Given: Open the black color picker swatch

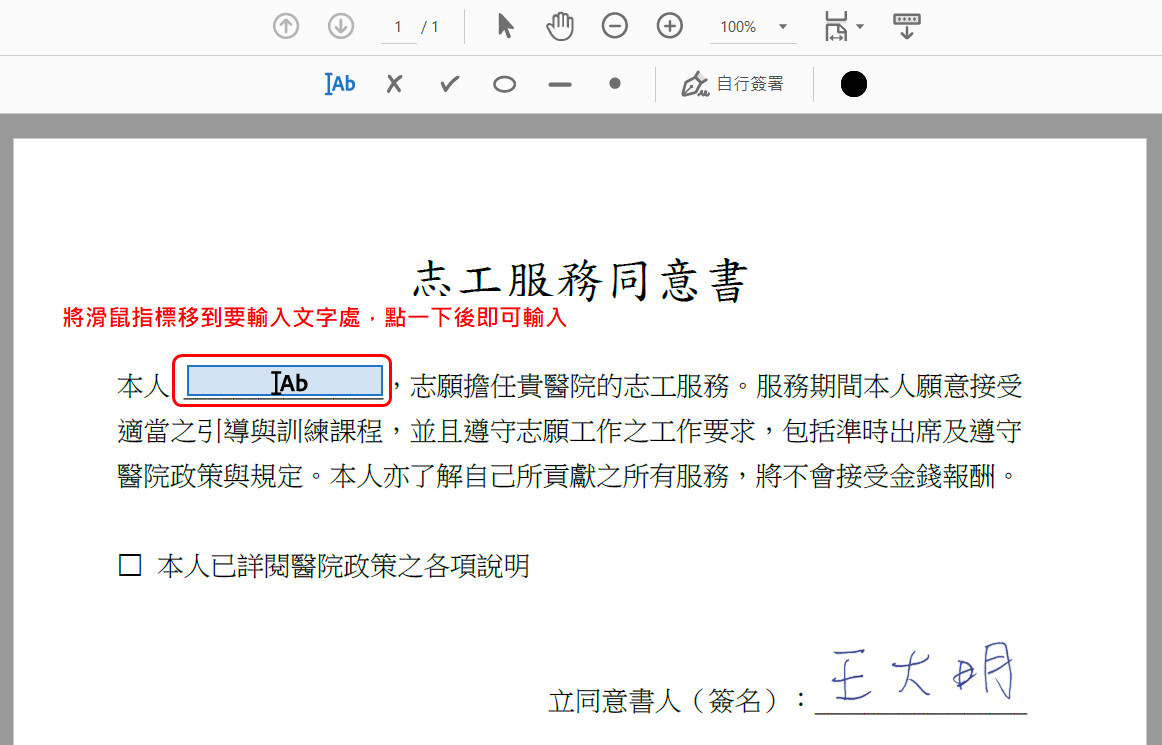Looking at the screenshot, I should pyautogui.click(x=853, y=84).
